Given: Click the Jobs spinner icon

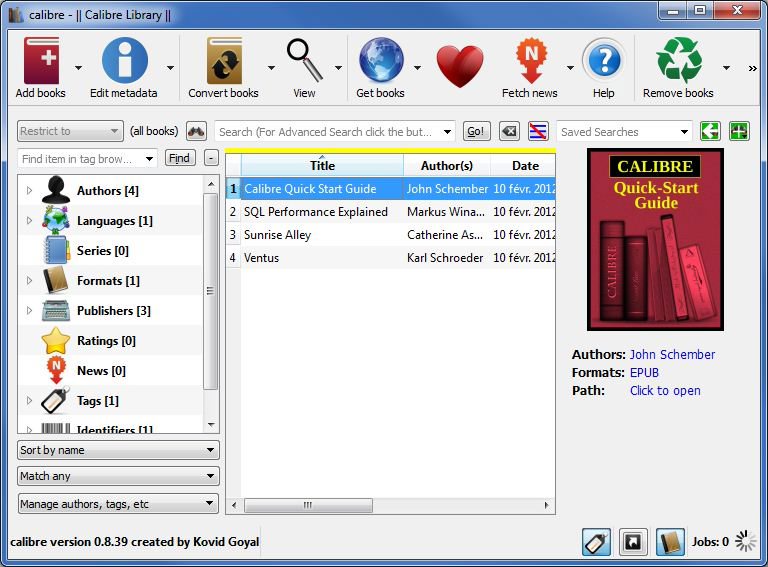Looking at the screenshot, I should (745, 541).
